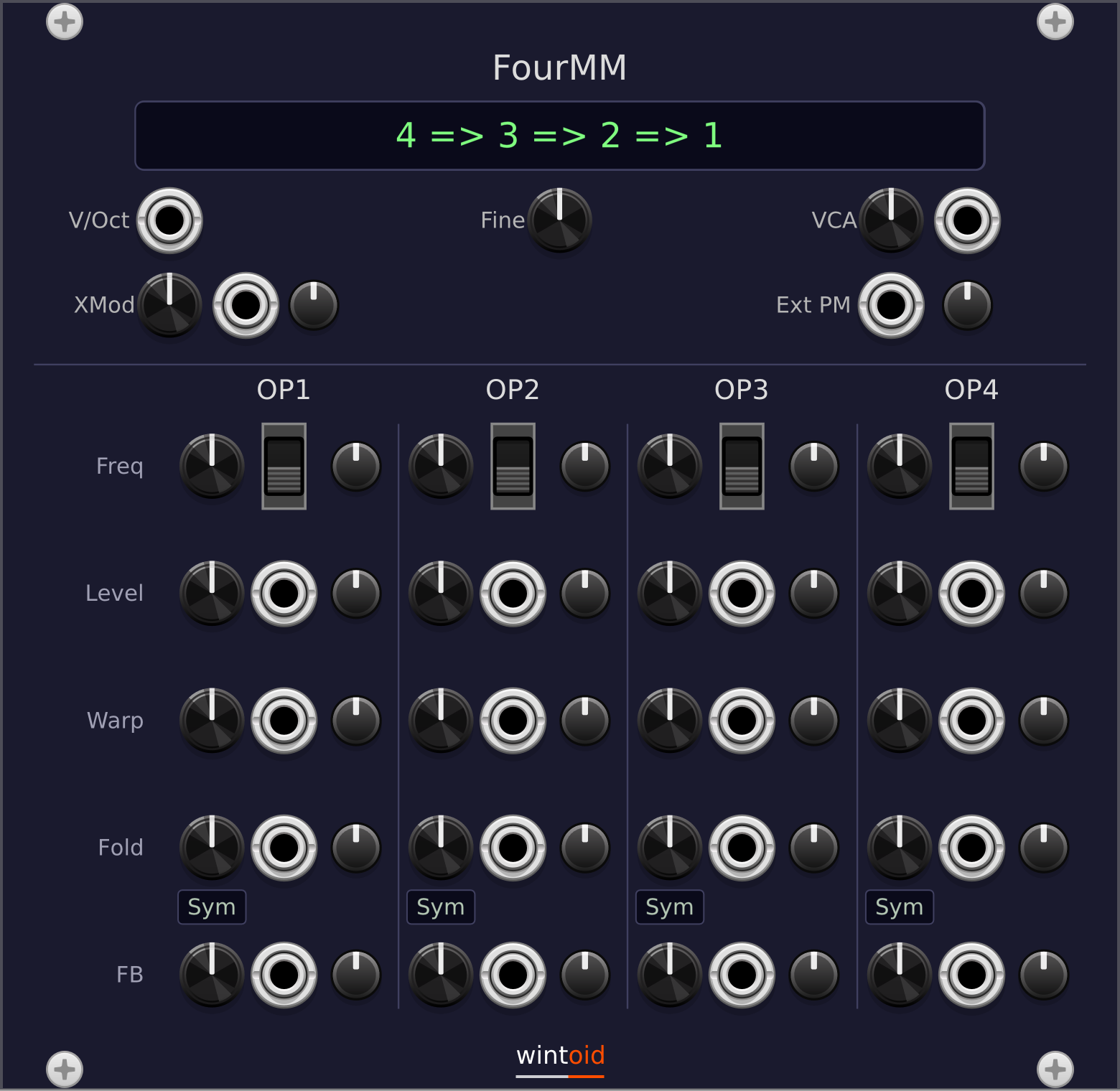The height and width of the screenshot is (1091, 1120).
Task: Click the V/Oct input jack
Action: 169,220
